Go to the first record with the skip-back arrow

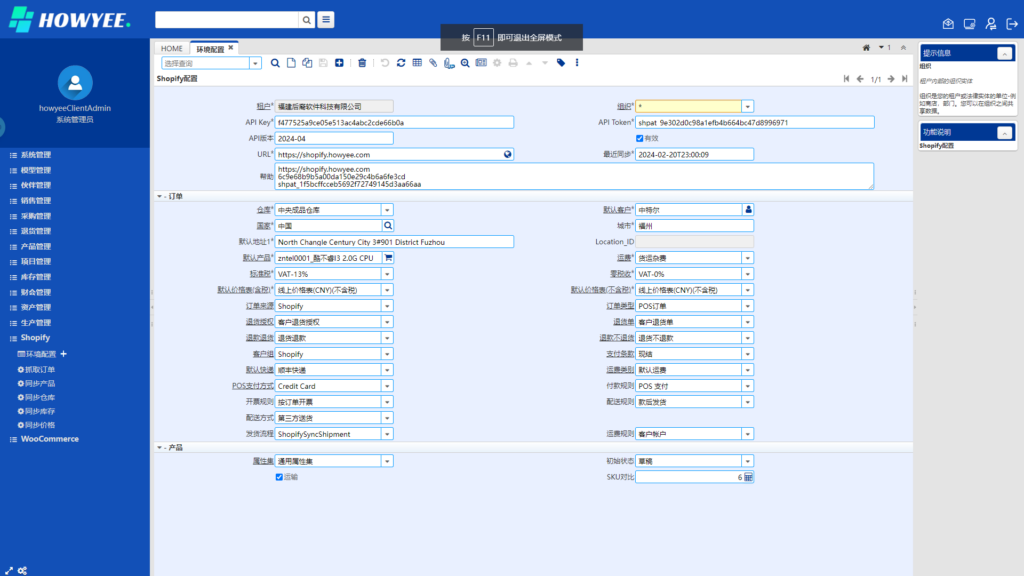846,79
